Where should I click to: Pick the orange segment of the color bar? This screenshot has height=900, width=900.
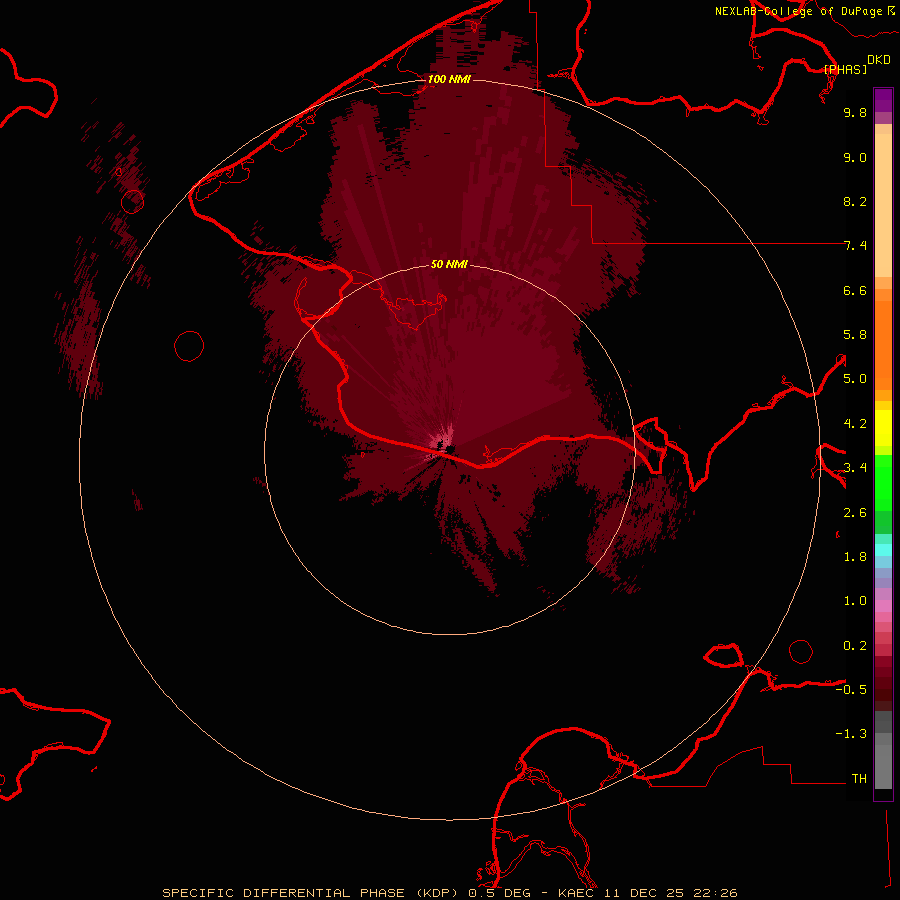click(x=883, y=345)
